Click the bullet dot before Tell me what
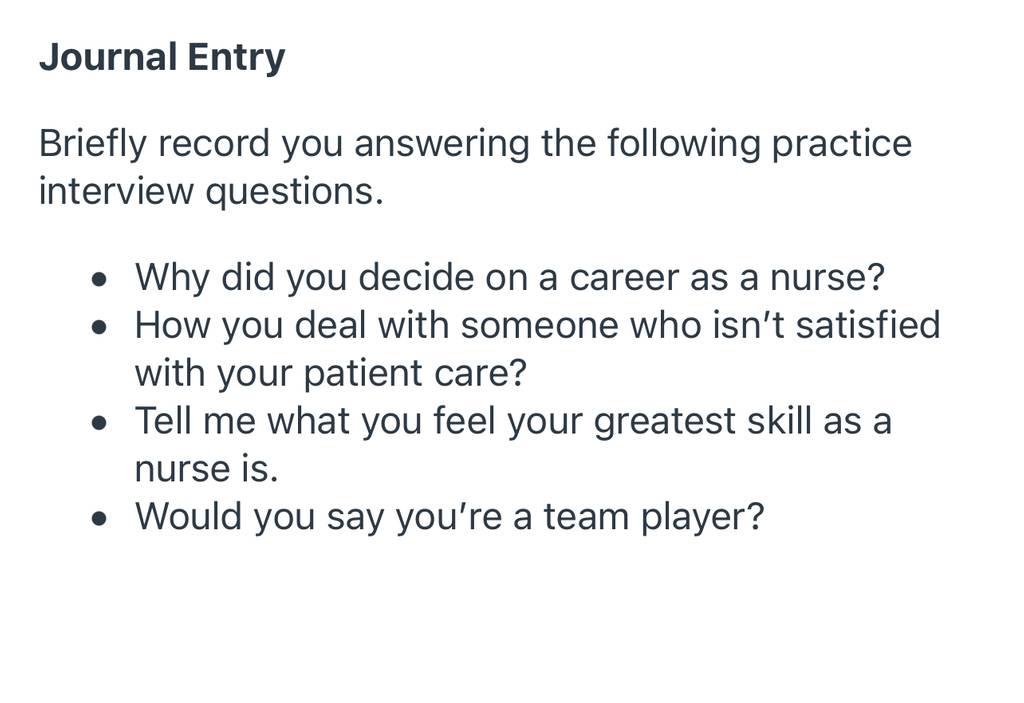This screenshot has height=703, width=1024. 99,423
